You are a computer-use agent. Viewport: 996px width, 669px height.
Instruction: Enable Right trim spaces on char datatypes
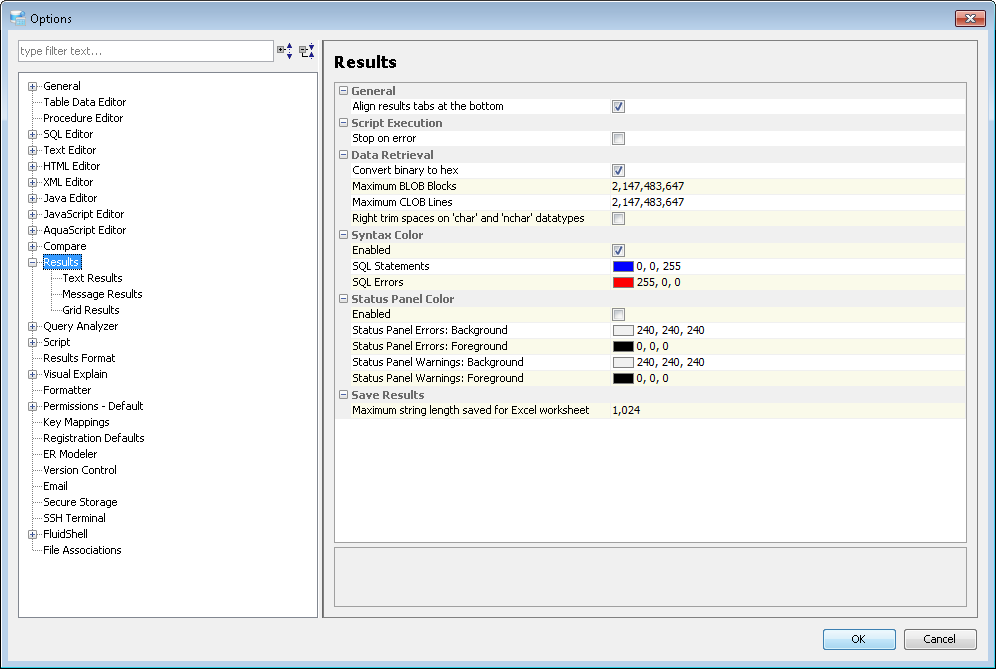coord(618,219)
